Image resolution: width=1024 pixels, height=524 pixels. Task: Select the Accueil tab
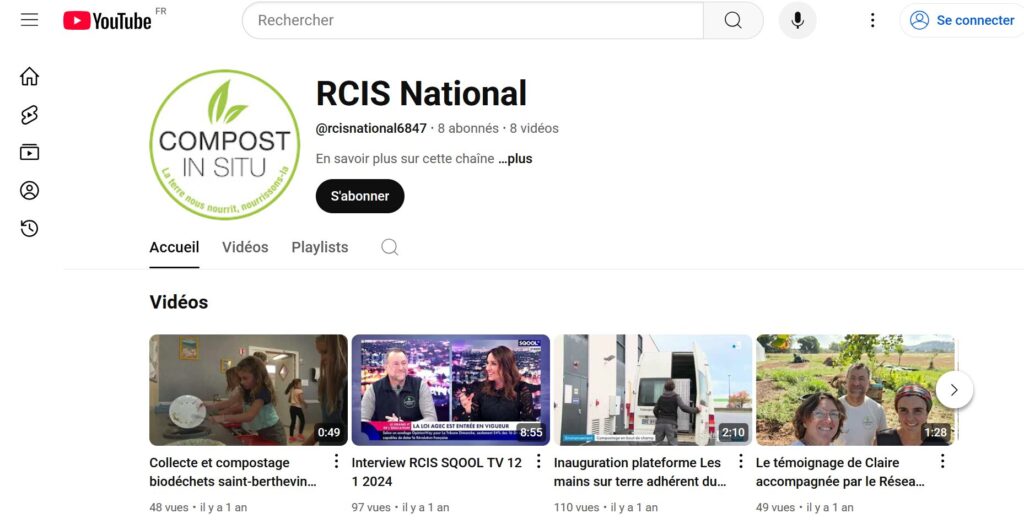coord(174,248)
